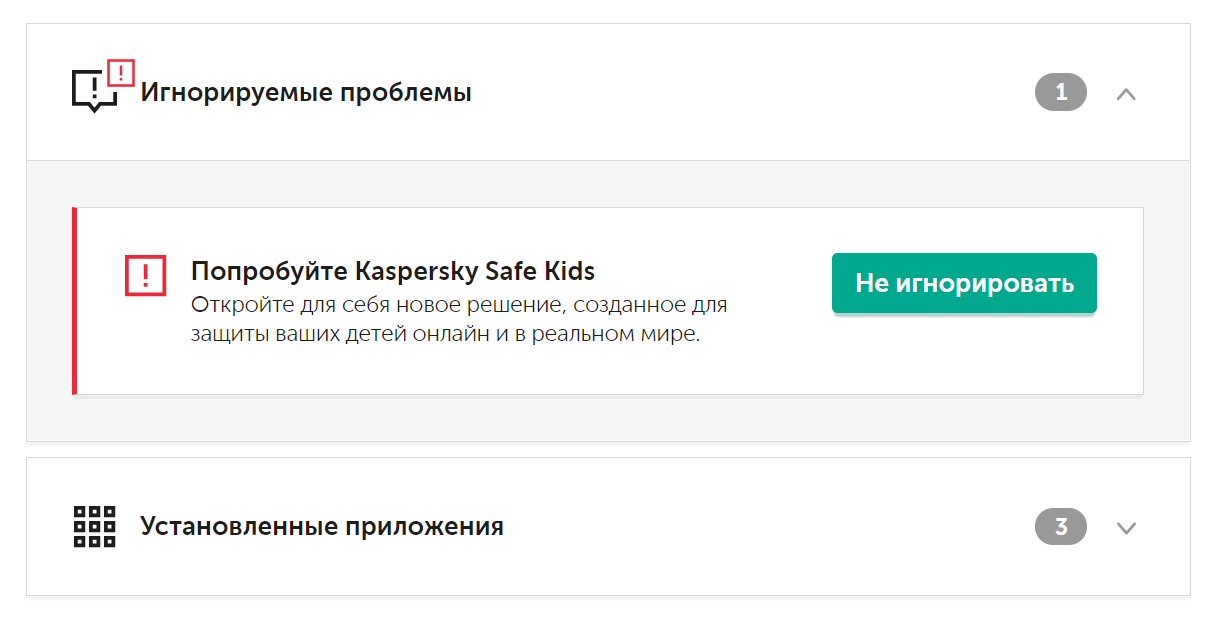Open the Попробуйте Kaspersky Safe Kids title
The height and width of the screenshot is (628, 1227).
point(392,271)
